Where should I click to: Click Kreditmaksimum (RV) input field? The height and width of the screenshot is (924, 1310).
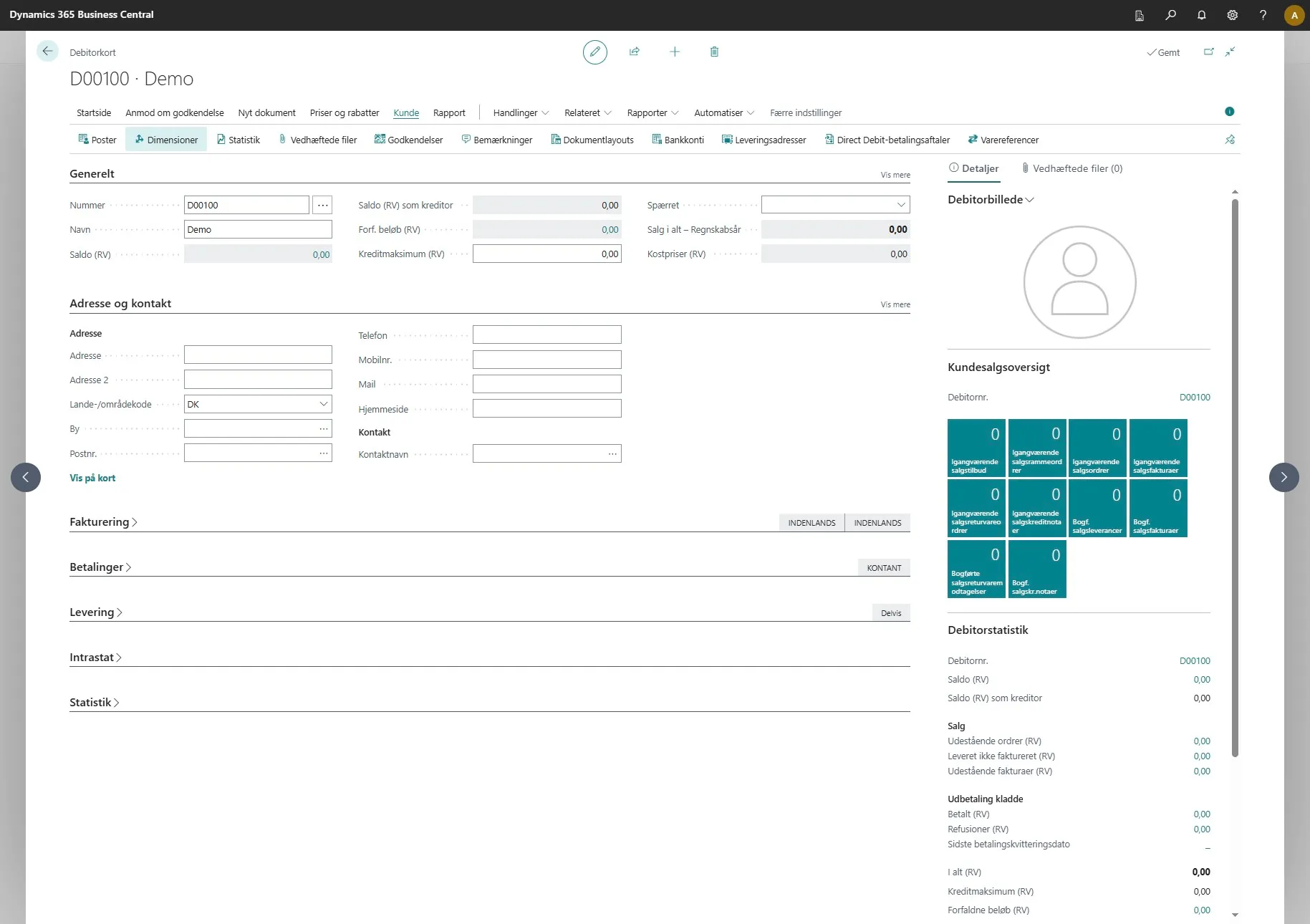(546, 254)
